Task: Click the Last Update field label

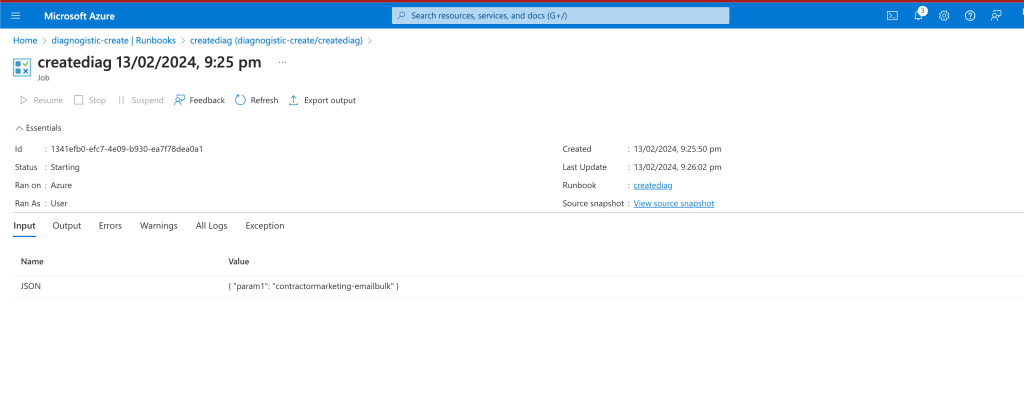Action: [584, 167]
